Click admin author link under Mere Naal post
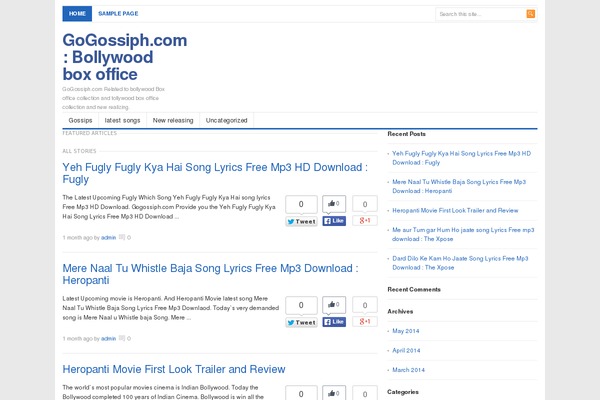This screenshot has height=400, width=600. 108,339
